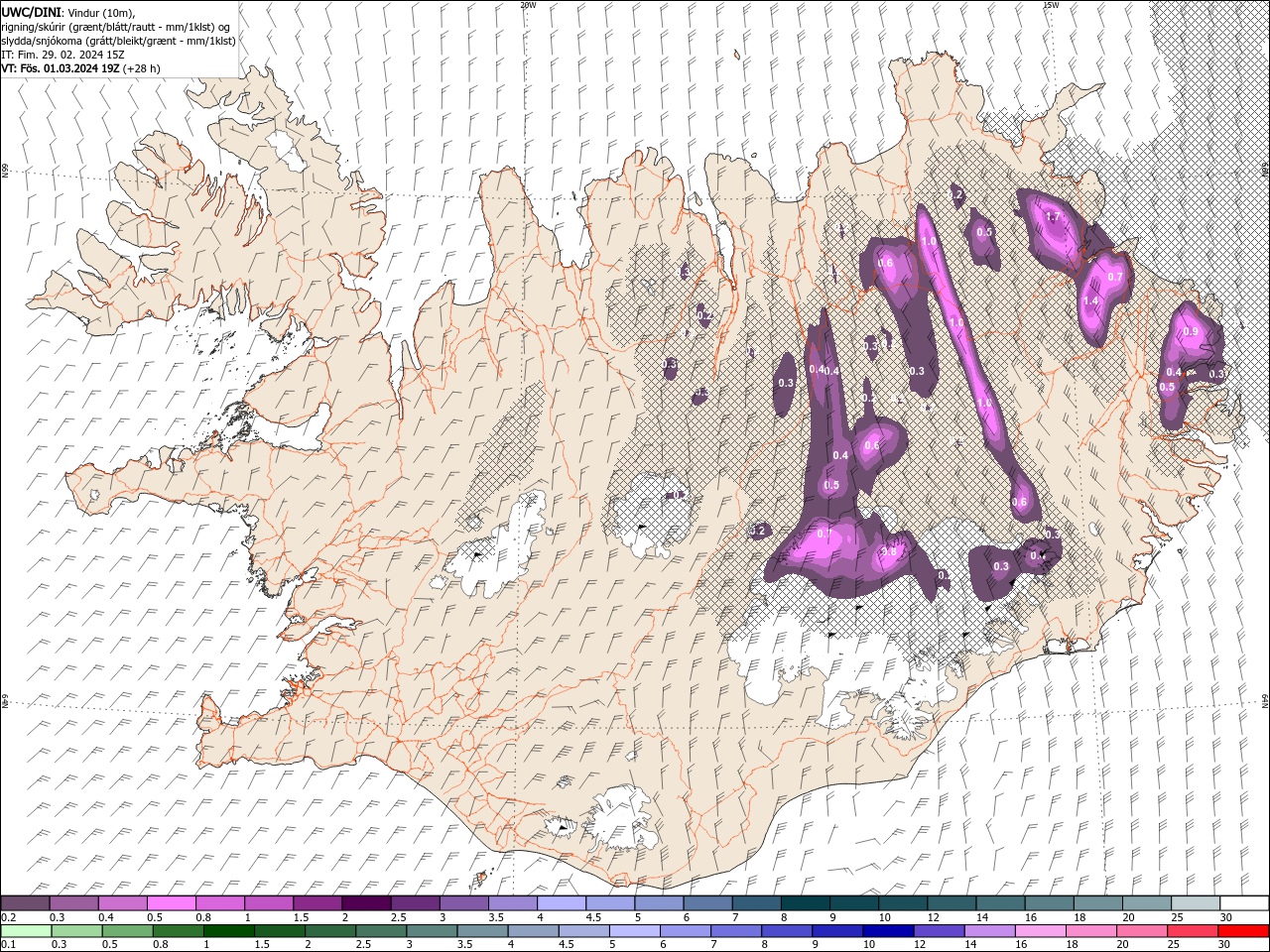Click lower legend light pink swatch from 16 to 18
1270x952 pixels.
(x=1040, y=931)
